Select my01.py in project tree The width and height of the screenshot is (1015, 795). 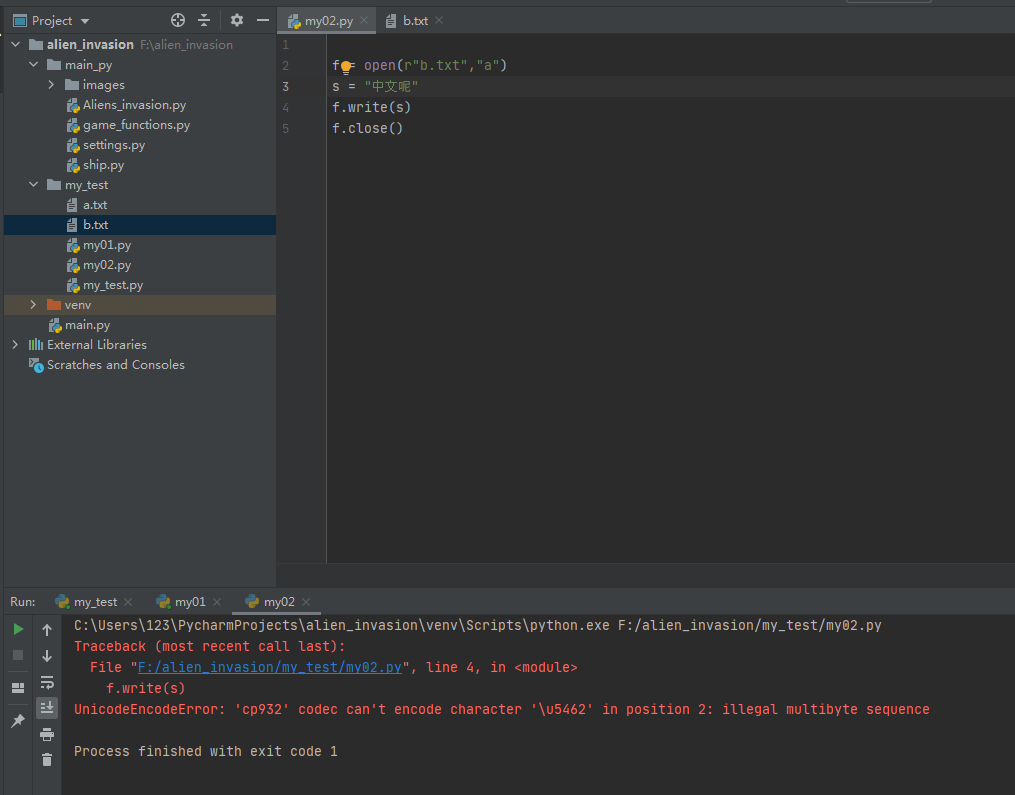107,245
